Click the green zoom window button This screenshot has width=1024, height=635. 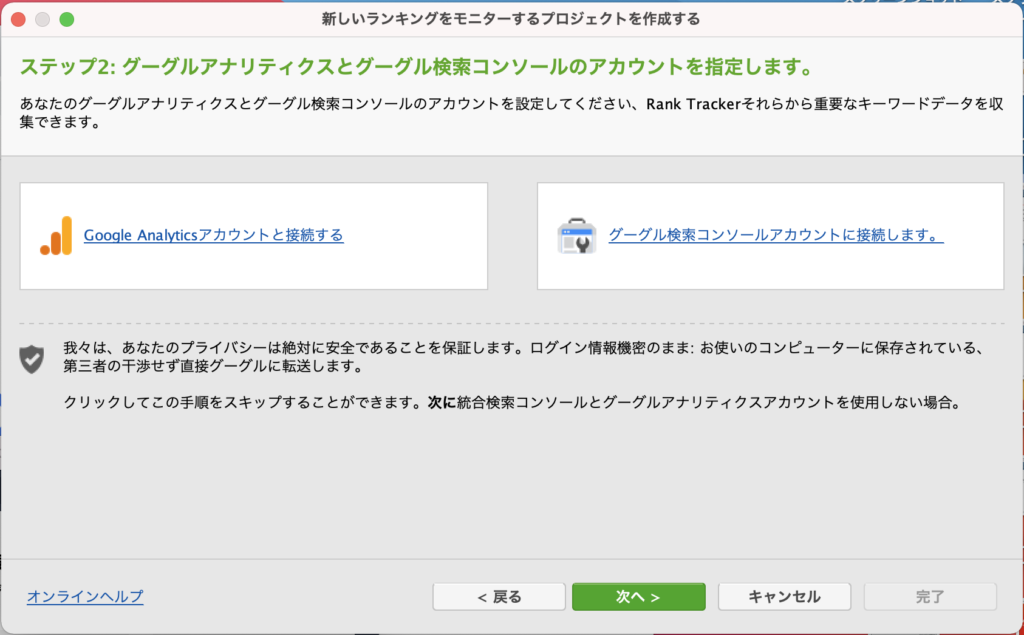click(x=67, y=19)
